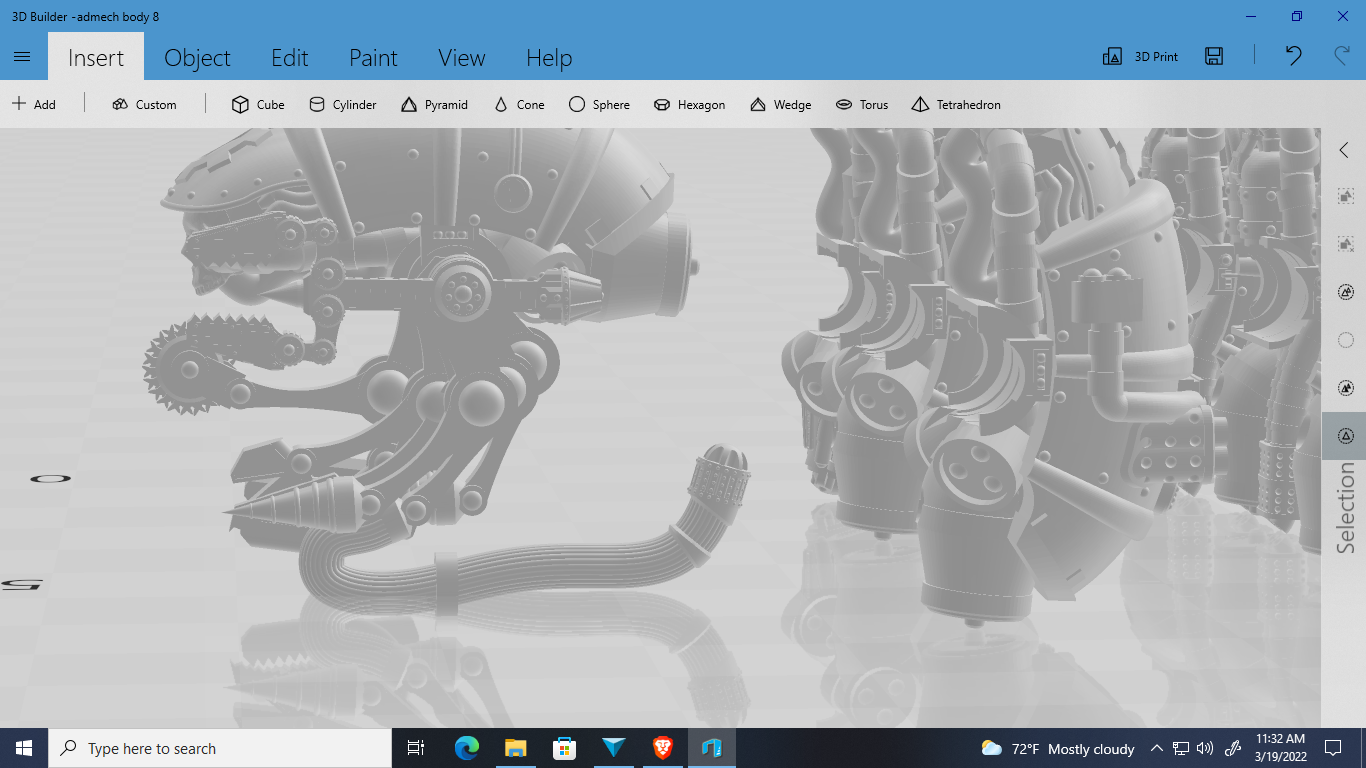
Task: Click the outlined double-triangle circle icon
Action: (x=1345, y=292)
